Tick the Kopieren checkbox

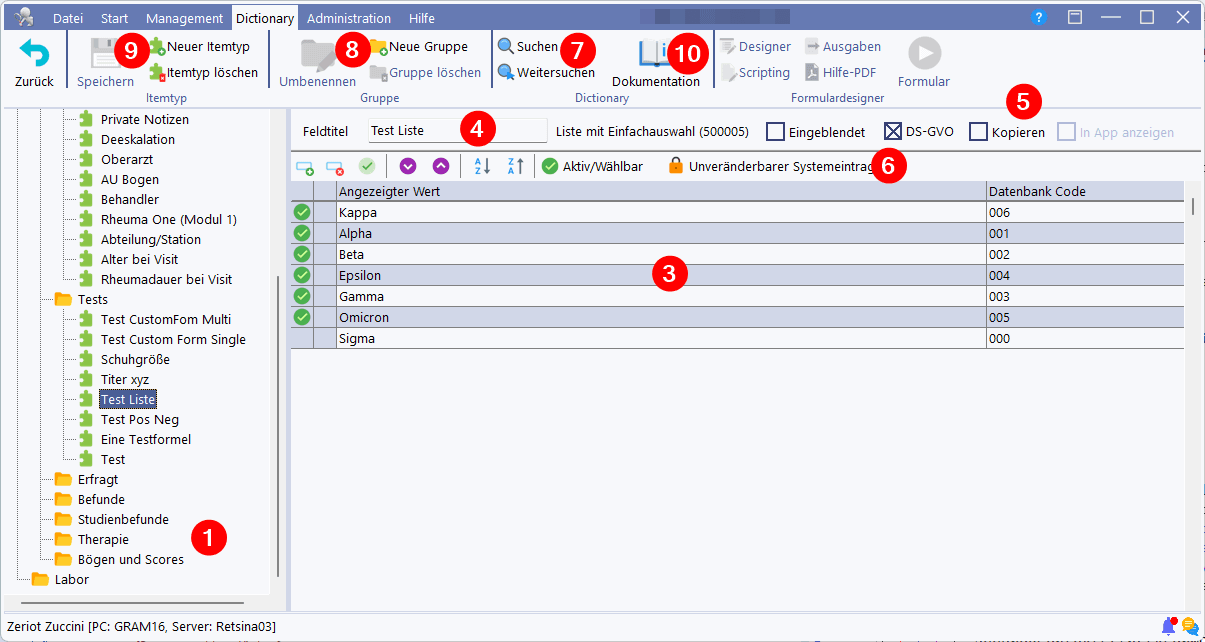978,132
